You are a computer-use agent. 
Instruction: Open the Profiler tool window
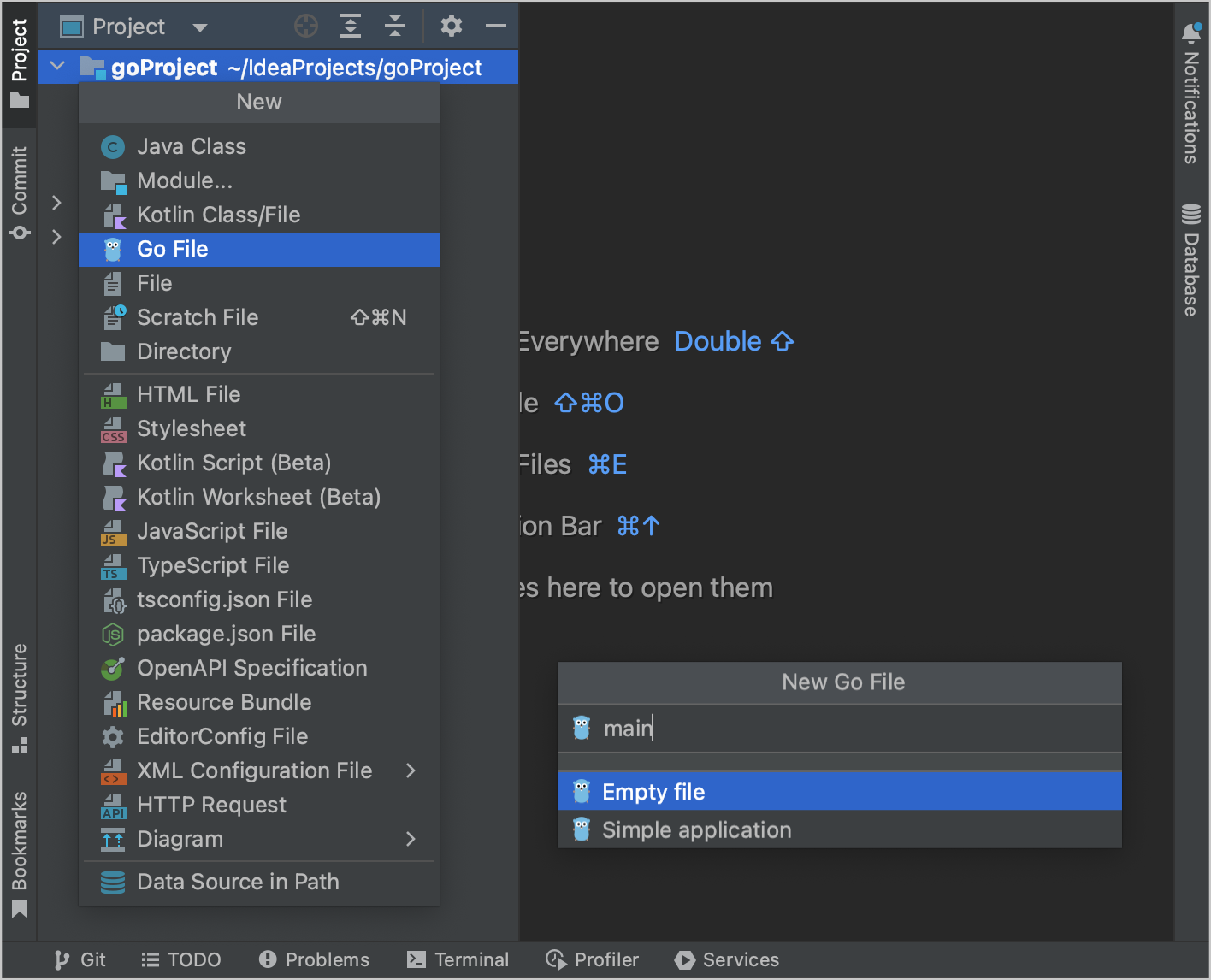pos(592,959)
